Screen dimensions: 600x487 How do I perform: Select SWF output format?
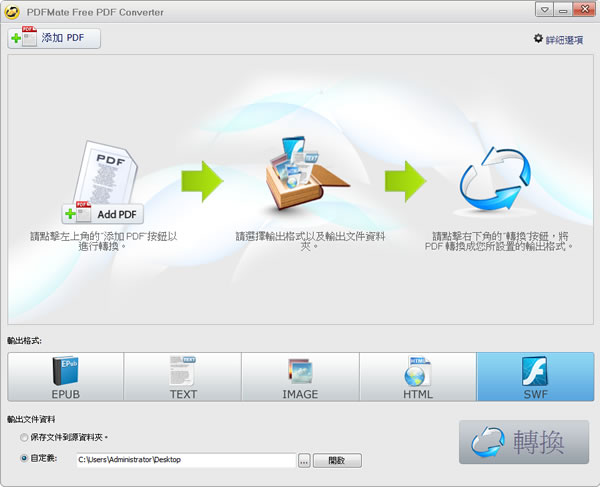point(535,377)
